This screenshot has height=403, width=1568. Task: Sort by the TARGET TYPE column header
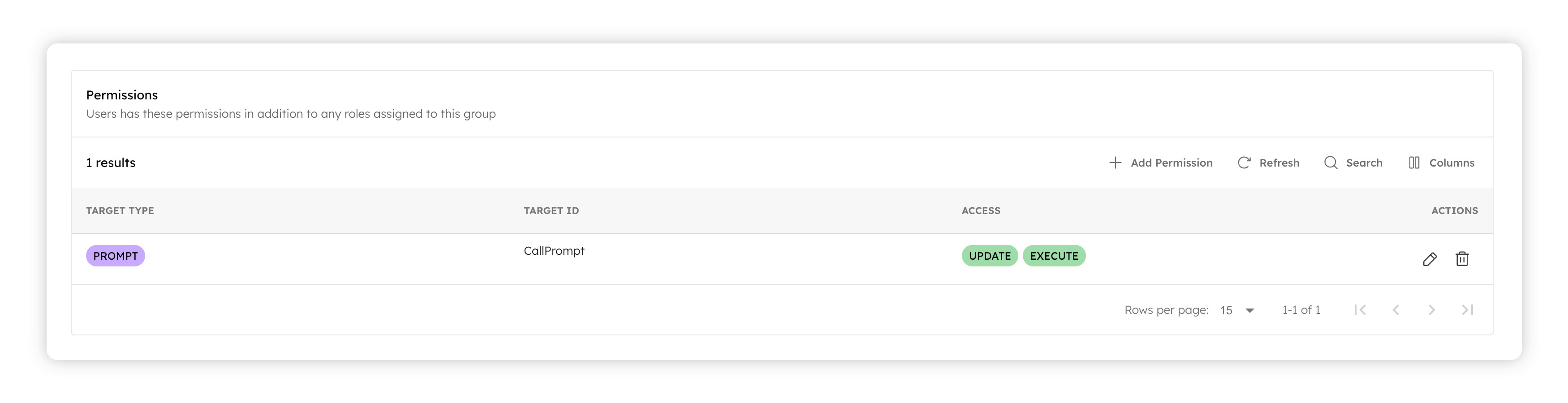pyautogui.click(x=120, y=210)
